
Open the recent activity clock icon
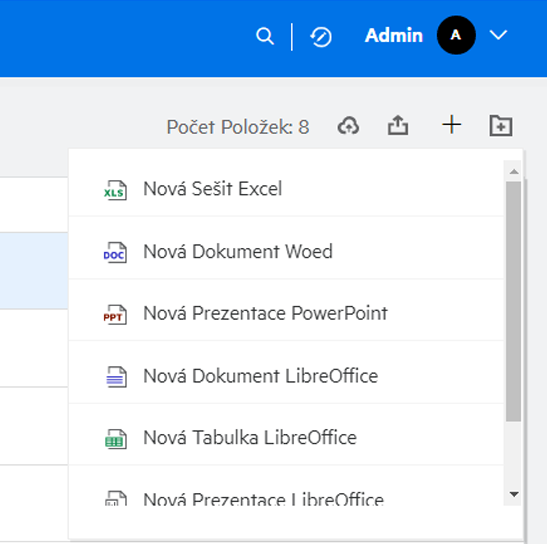(x=321, y=37)
